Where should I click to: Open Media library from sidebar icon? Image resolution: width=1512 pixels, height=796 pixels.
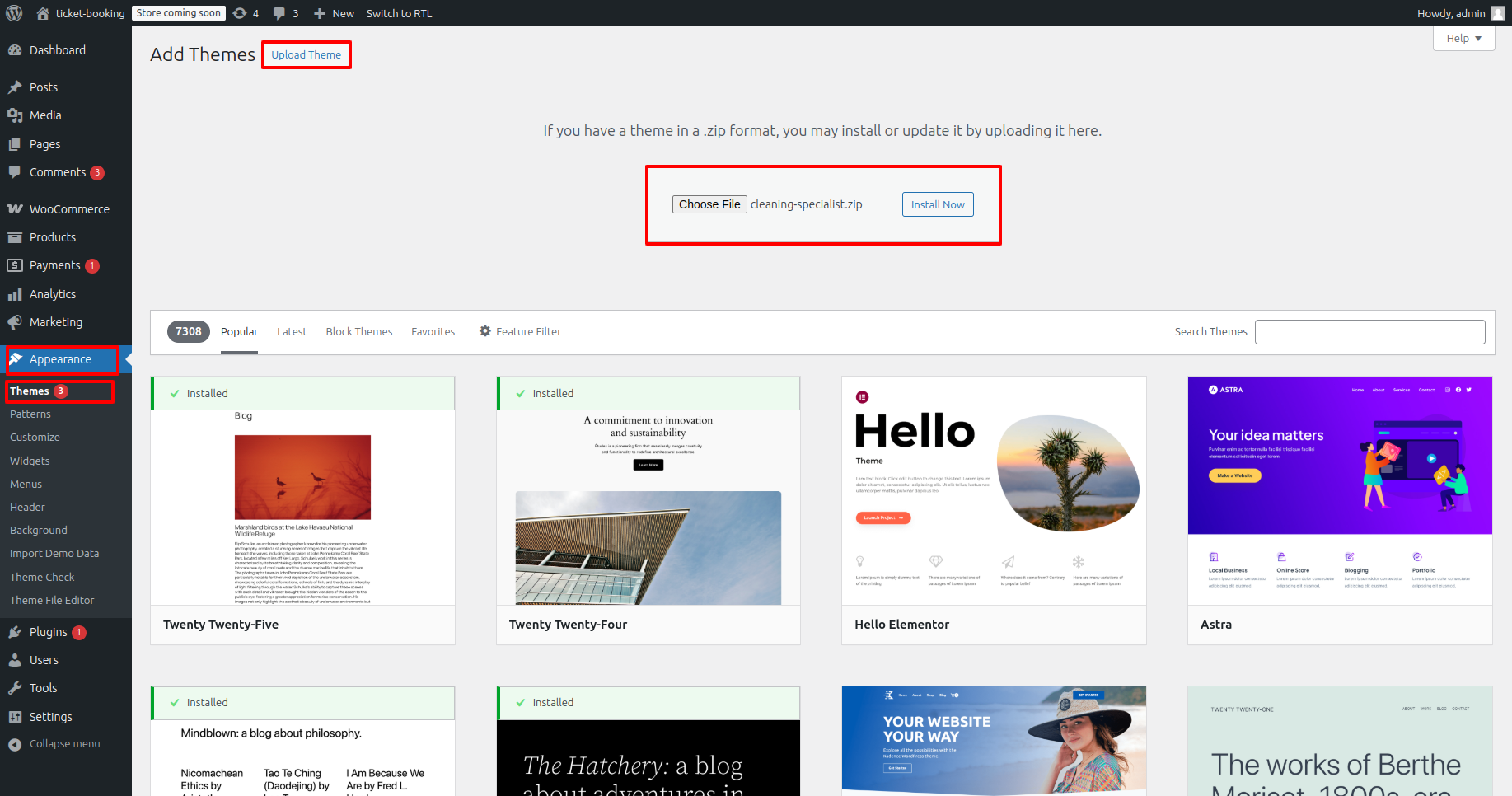pos(15,115)
